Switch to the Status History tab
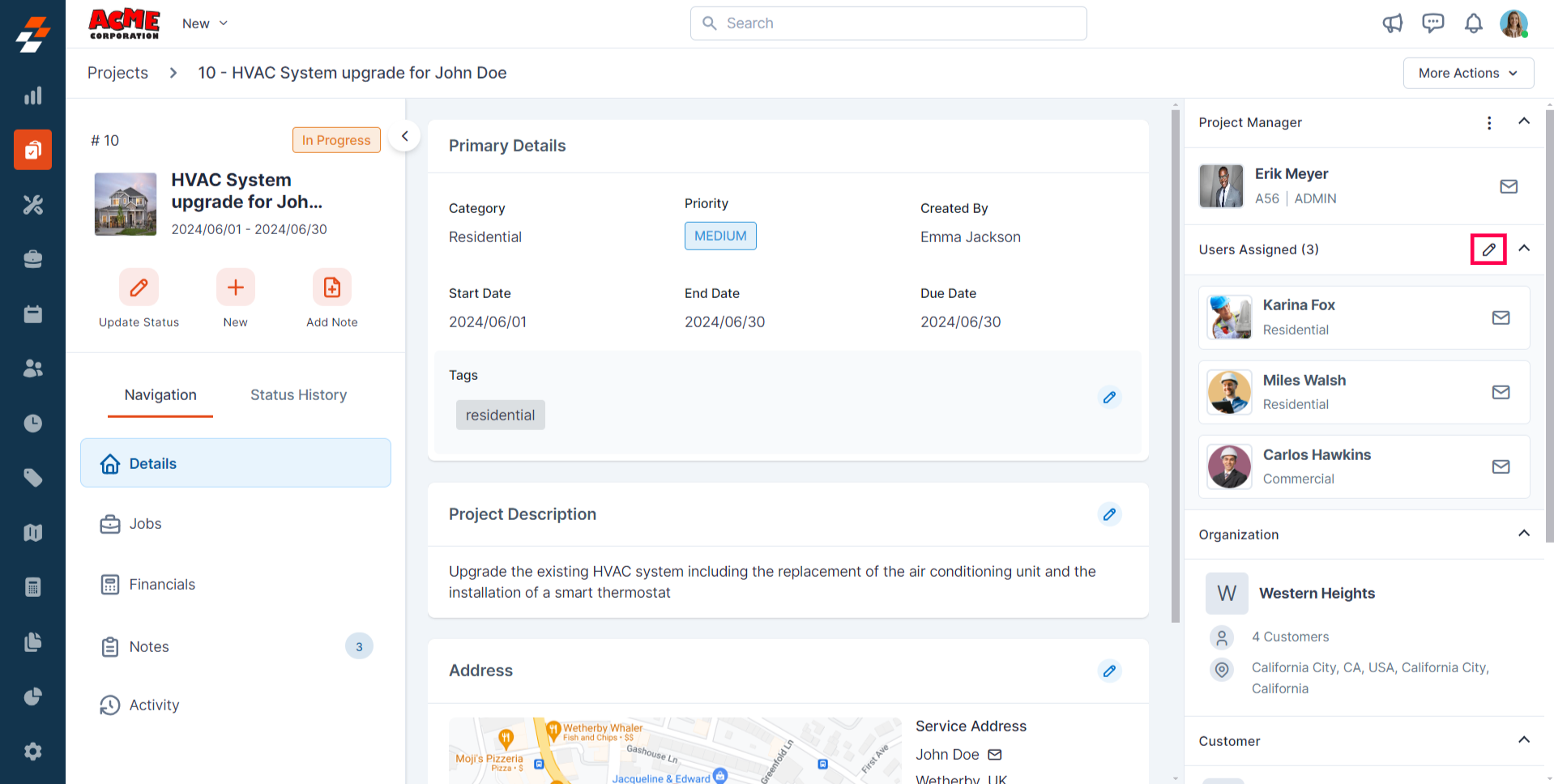Viewport: 1554px width, 784px height. point(298,395)
